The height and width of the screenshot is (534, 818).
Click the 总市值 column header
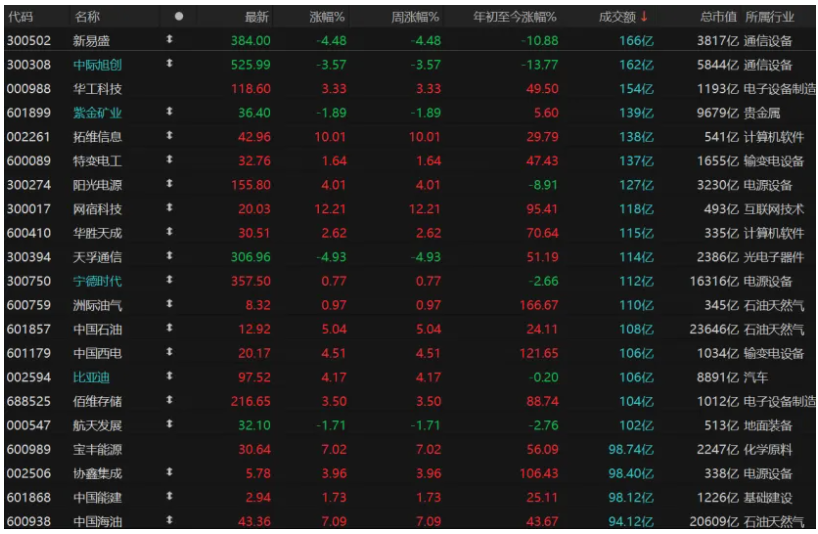718,16
